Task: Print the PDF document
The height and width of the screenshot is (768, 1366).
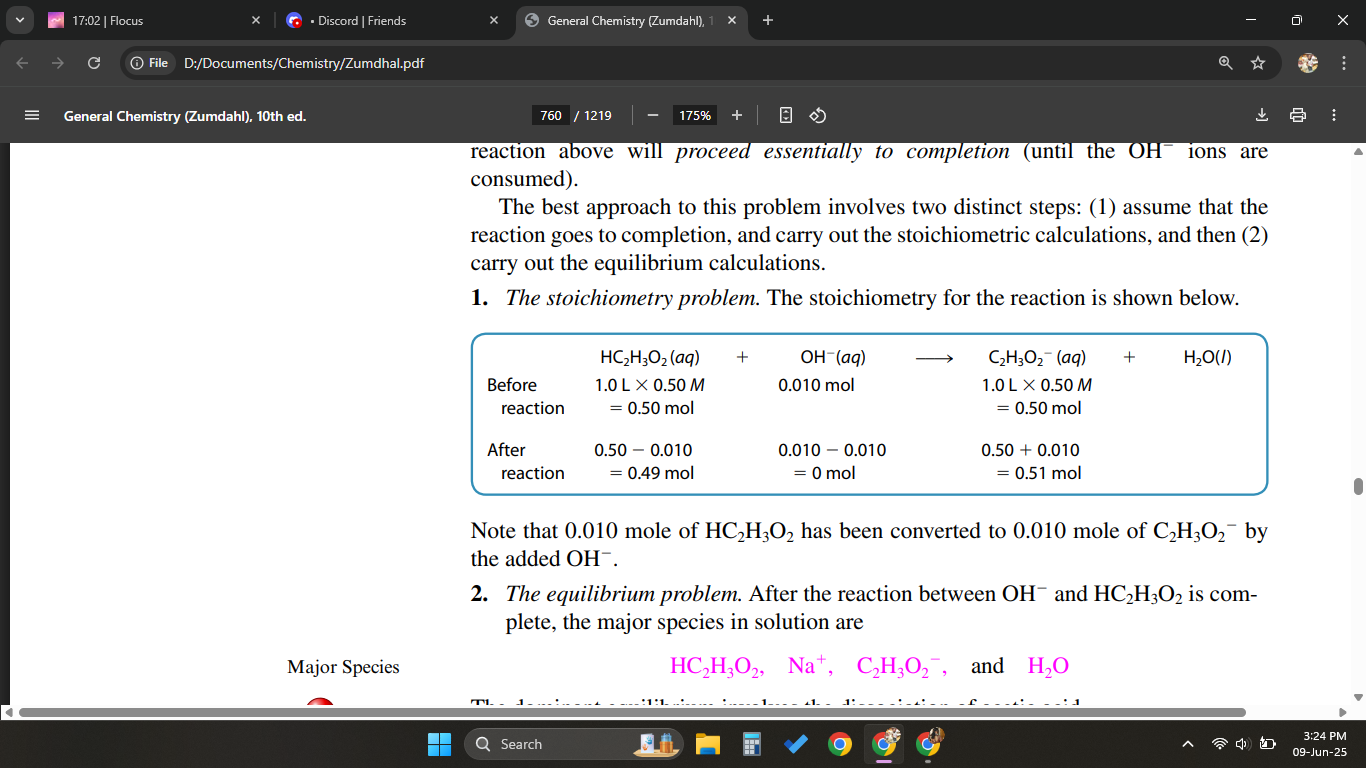Action: coord(1298,115)
